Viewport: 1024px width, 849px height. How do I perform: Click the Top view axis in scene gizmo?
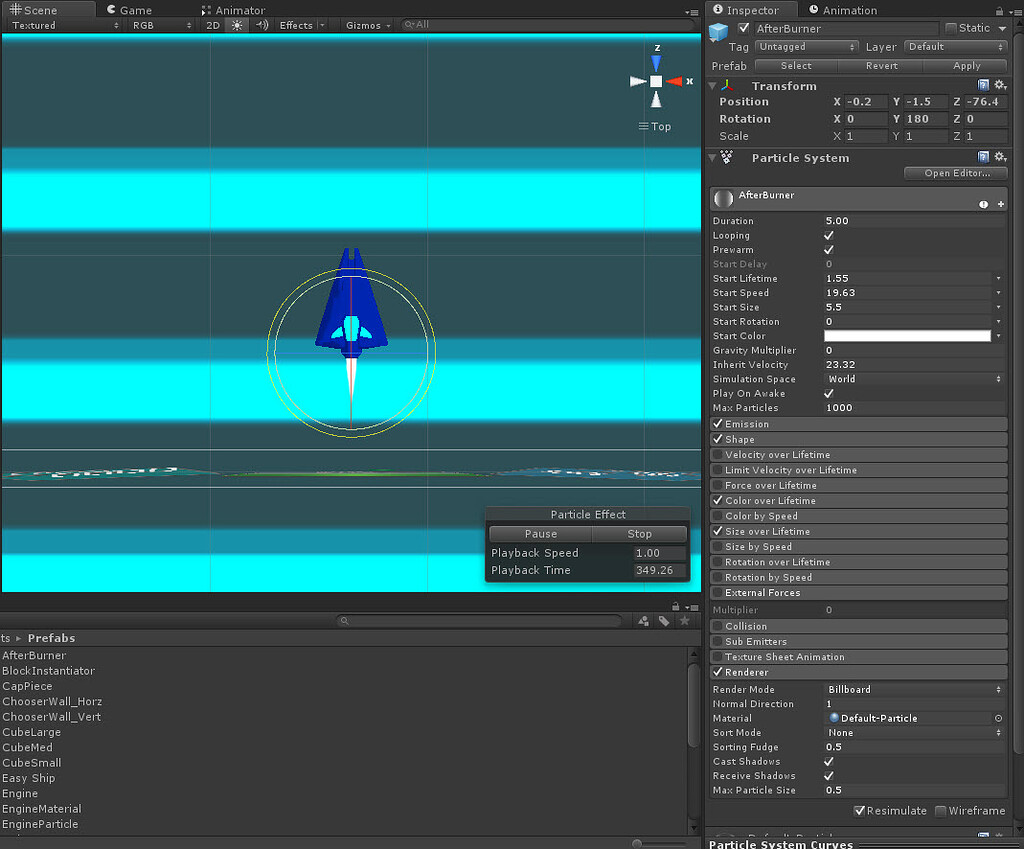coord(654,126)
